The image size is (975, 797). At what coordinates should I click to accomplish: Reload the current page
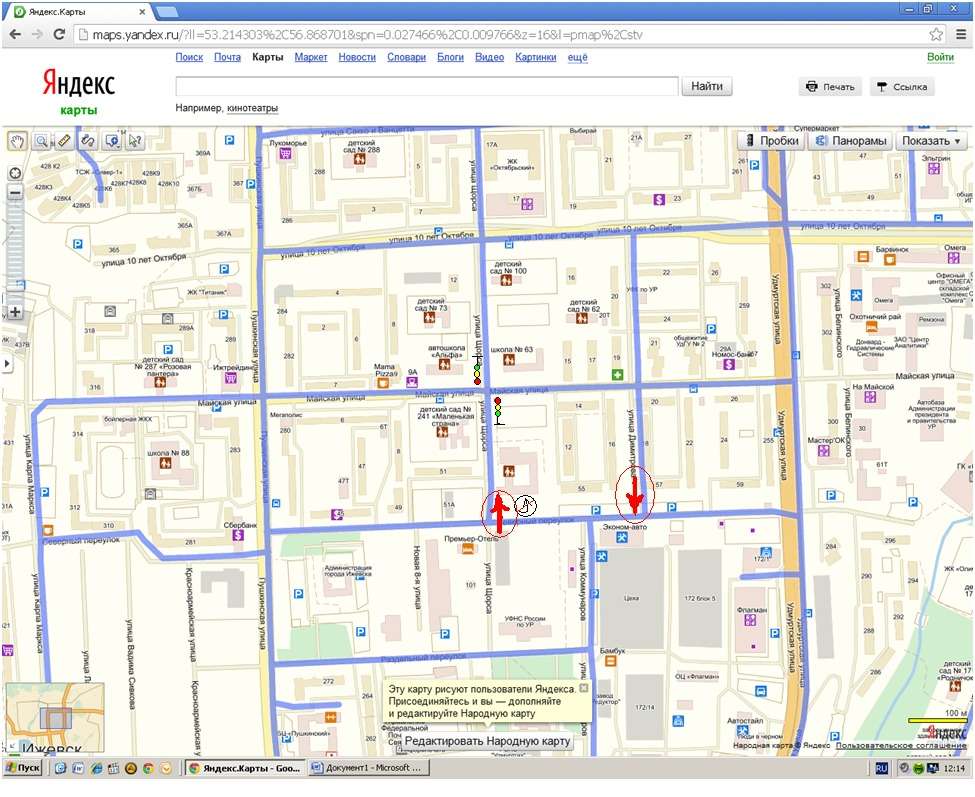tap(59, 35)
